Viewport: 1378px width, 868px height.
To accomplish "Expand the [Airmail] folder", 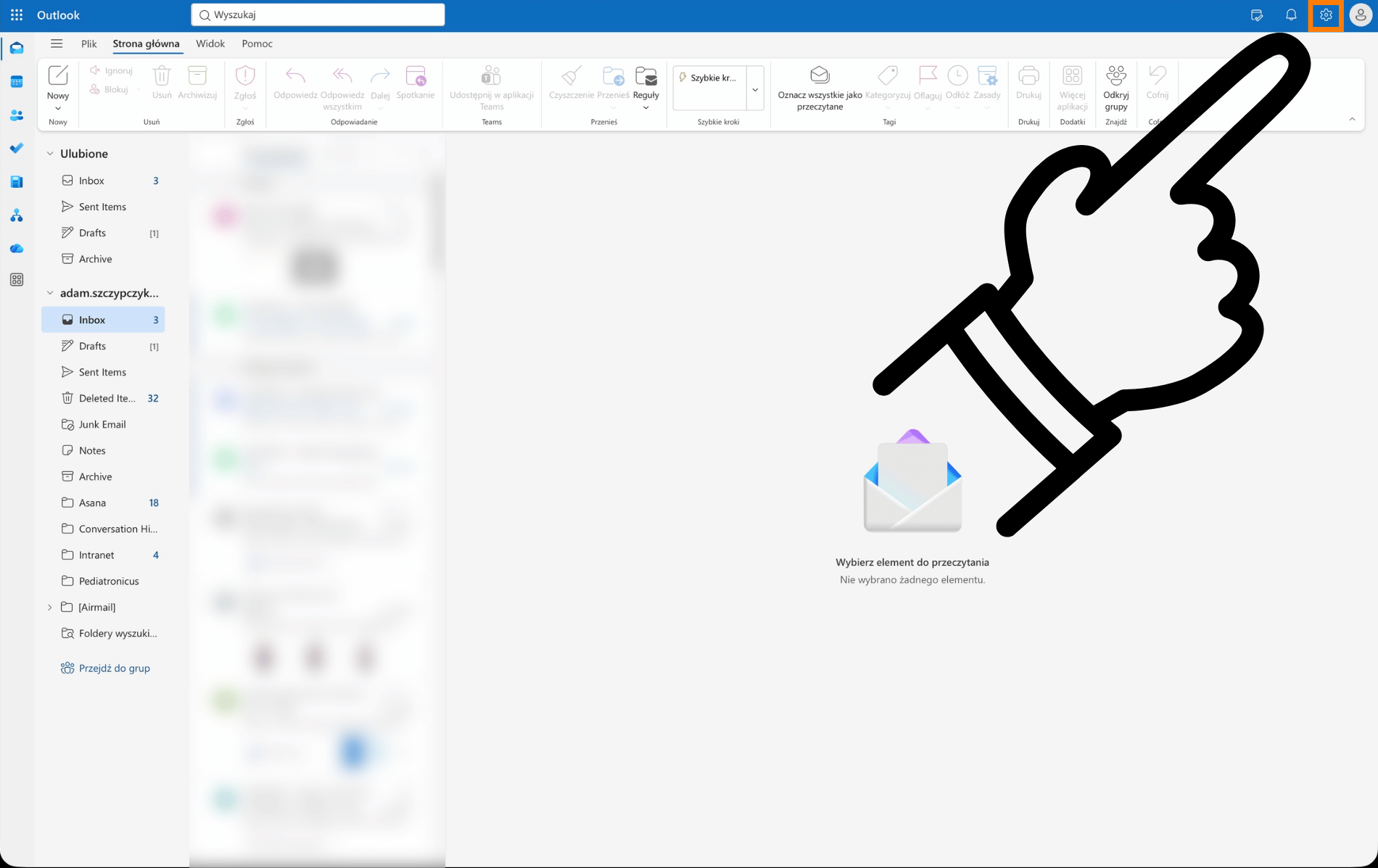I will coord(50,607).
